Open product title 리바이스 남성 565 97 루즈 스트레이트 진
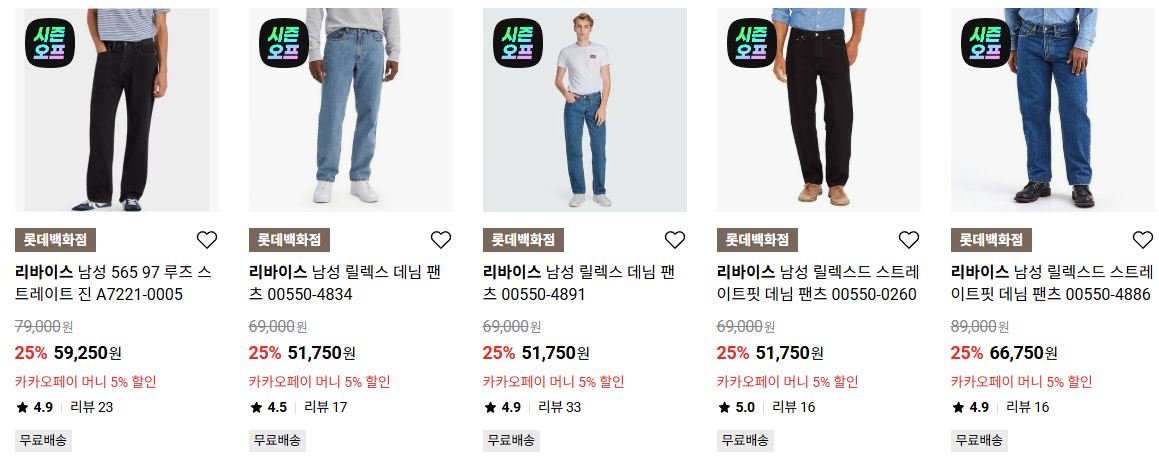This screenshot has height=472, width=1159. 113,283
